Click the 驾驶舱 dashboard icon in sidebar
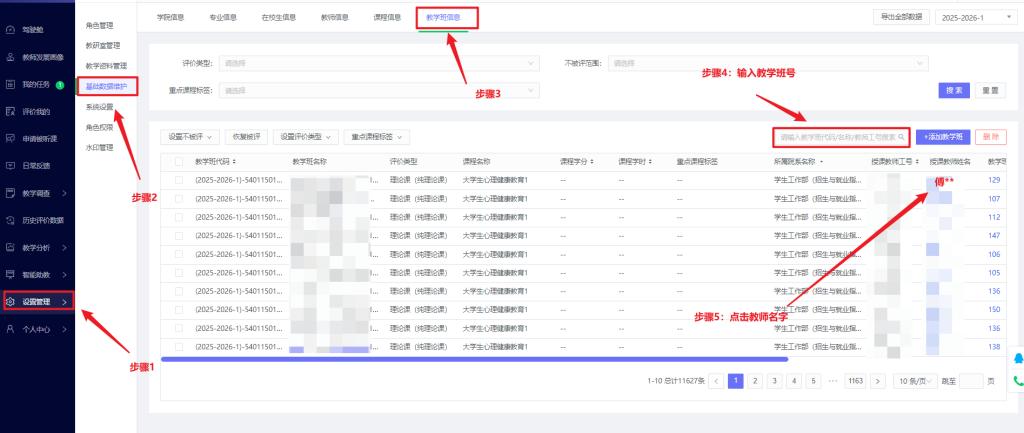This screenshot has width=1024, height=433. click(10, 31)
